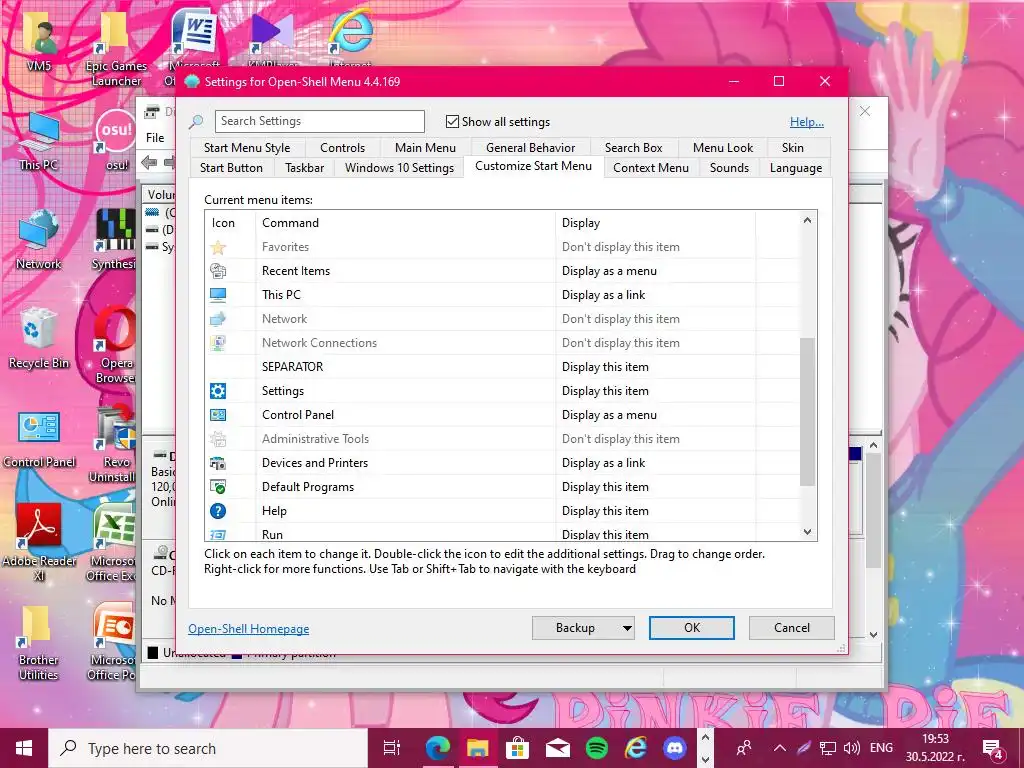Viewport: 1024px width, 768px height.
Task: Open the Backup dropdown arrow
Action: [627, 628]
